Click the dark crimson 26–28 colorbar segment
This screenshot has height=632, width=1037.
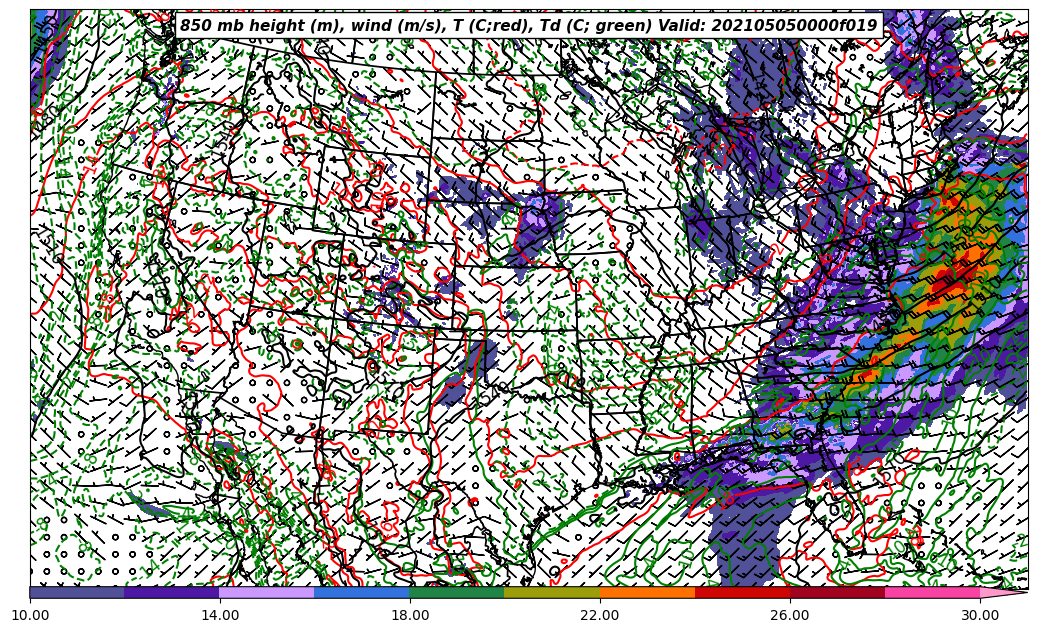tap(837, 592)
